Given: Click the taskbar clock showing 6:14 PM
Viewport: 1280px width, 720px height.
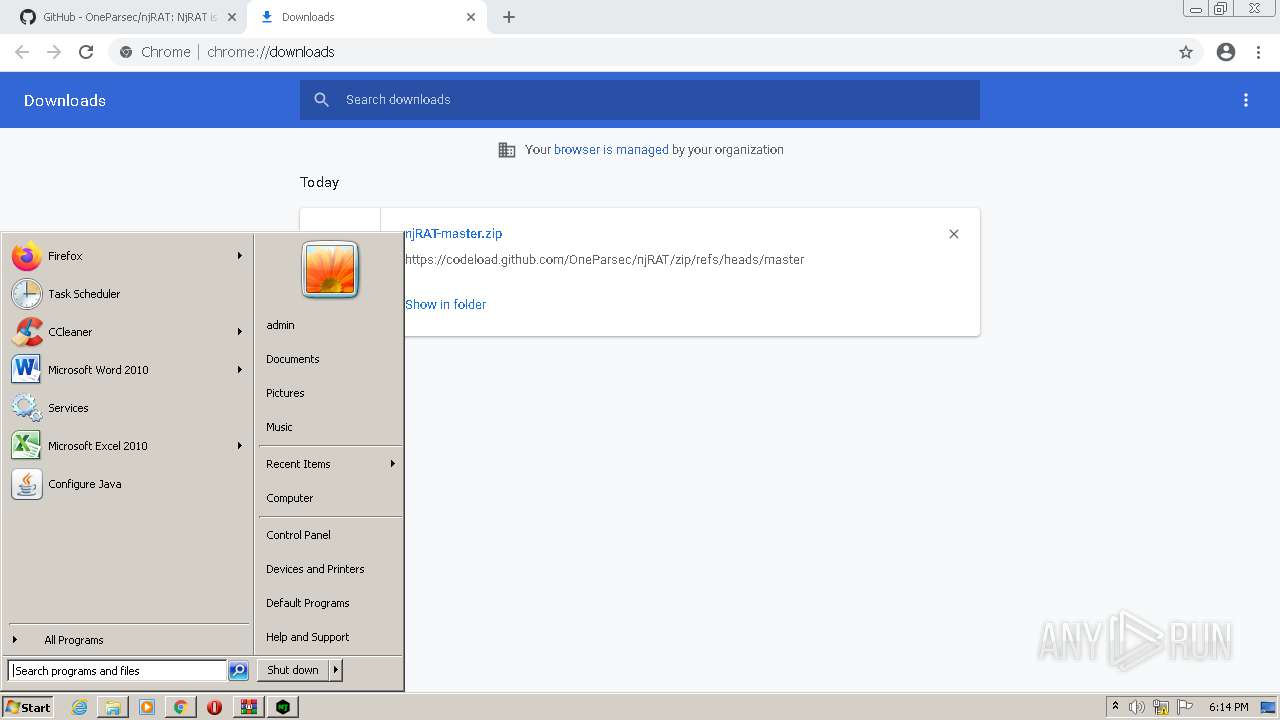Looking at the screenshot, I should coord(1228,707).
